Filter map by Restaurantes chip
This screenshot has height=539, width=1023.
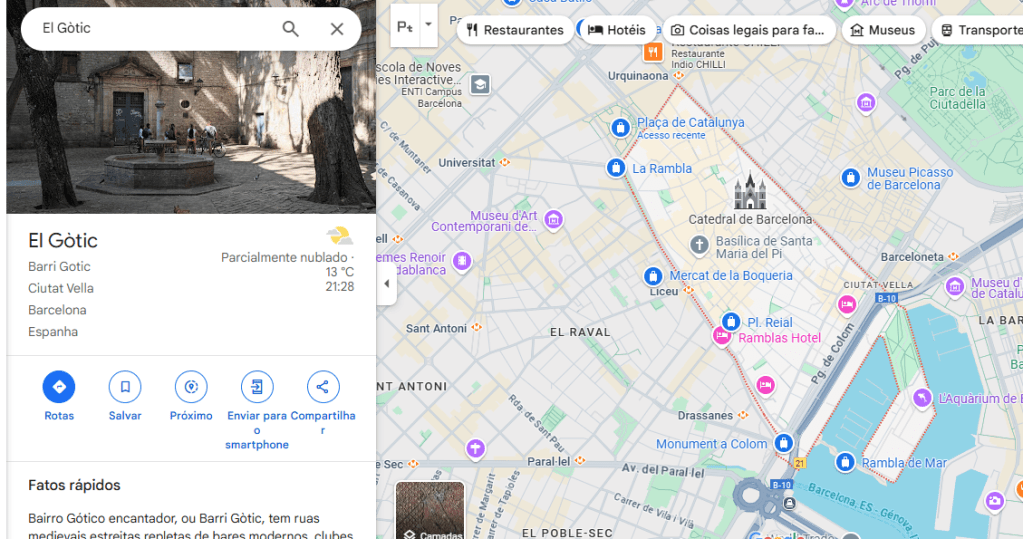(x=515, y=30)
